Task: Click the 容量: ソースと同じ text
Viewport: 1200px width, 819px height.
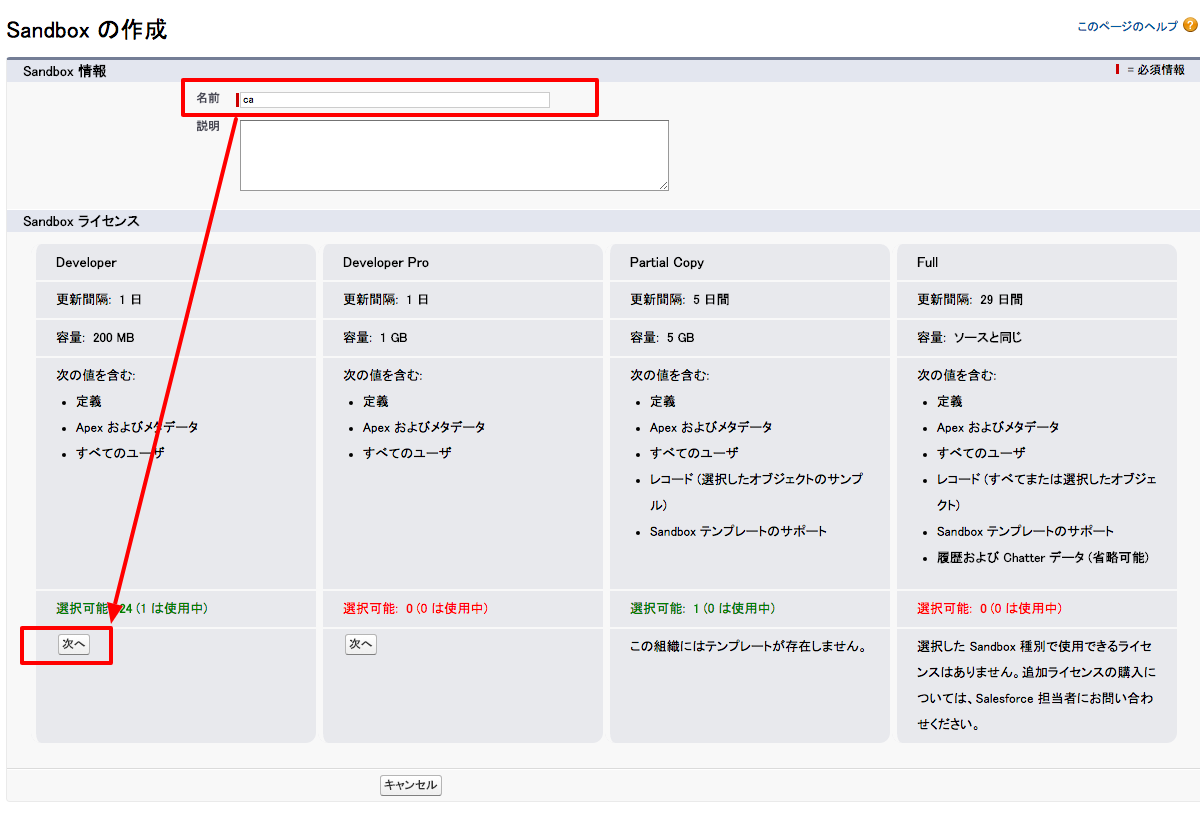Action: (x=970, y=338)
